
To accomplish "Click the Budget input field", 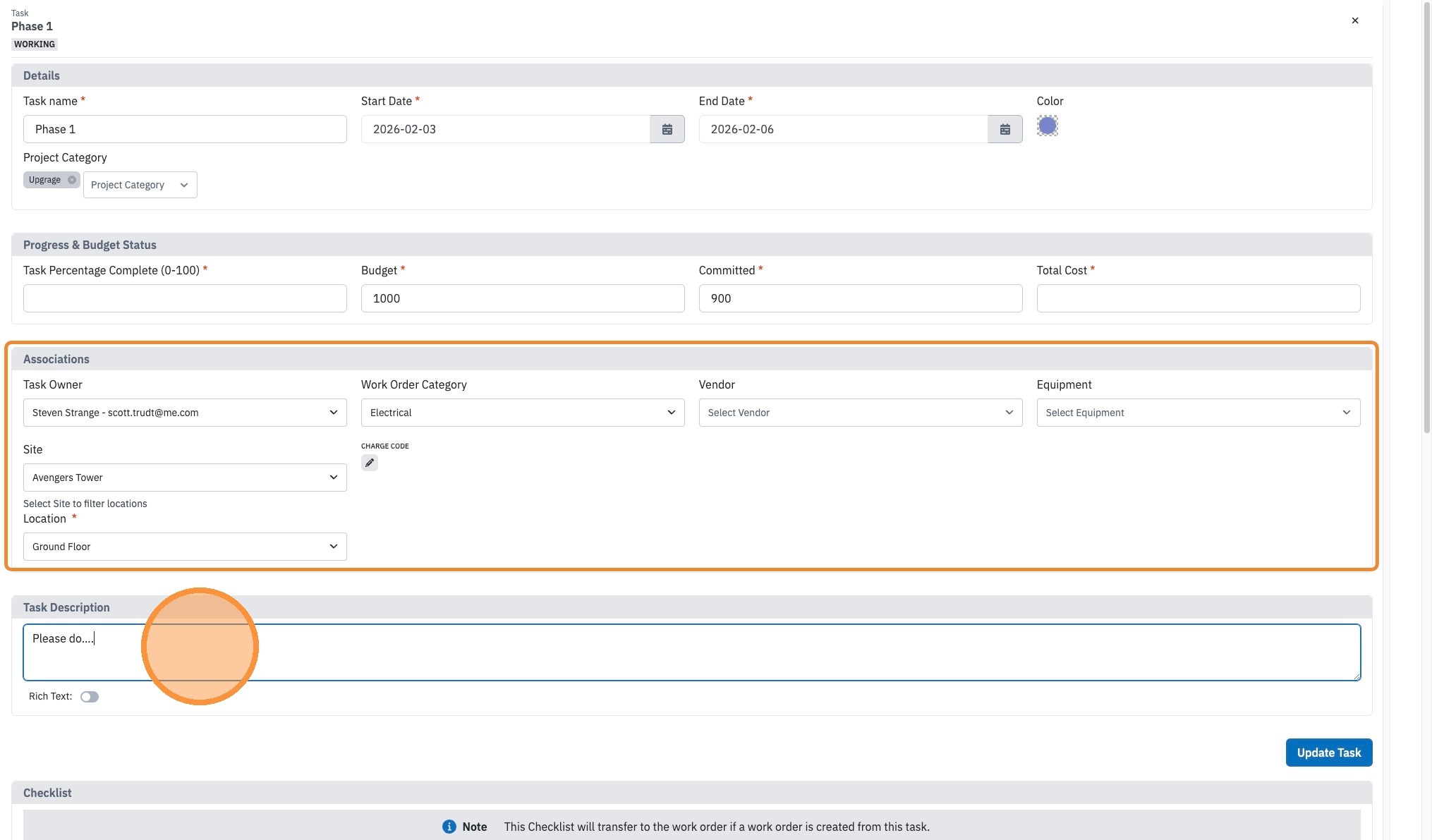I will (523, 298).
